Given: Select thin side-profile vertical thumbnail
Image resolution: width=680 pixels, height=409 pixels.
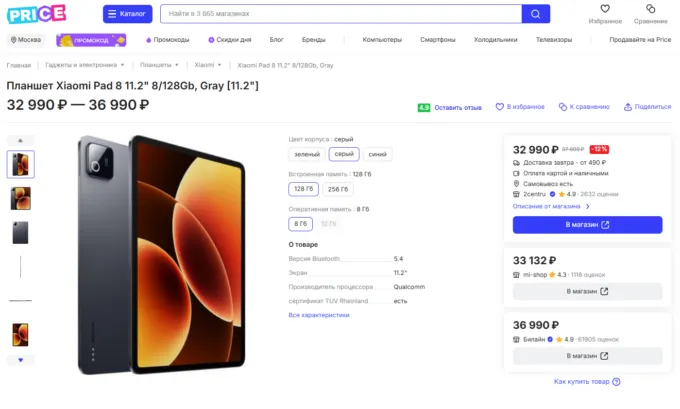Looking at the screenshot, I should point(20,267).
